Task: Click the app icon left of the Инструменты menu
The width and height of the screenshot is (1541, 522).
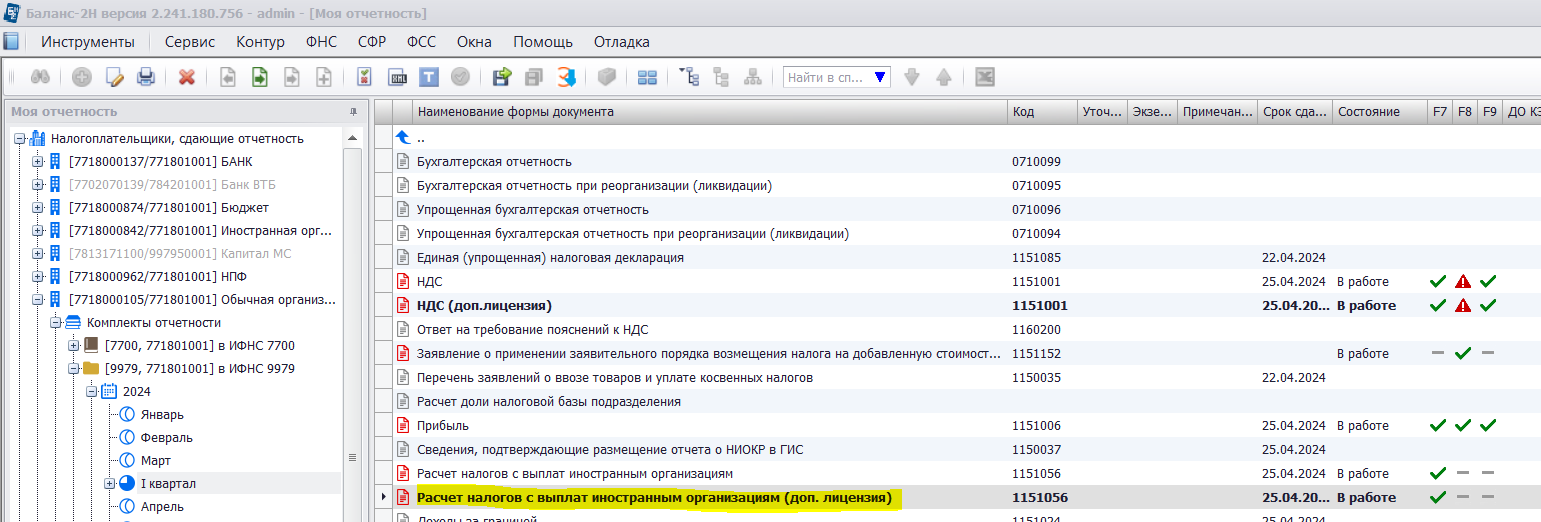Action: [11, 41]
